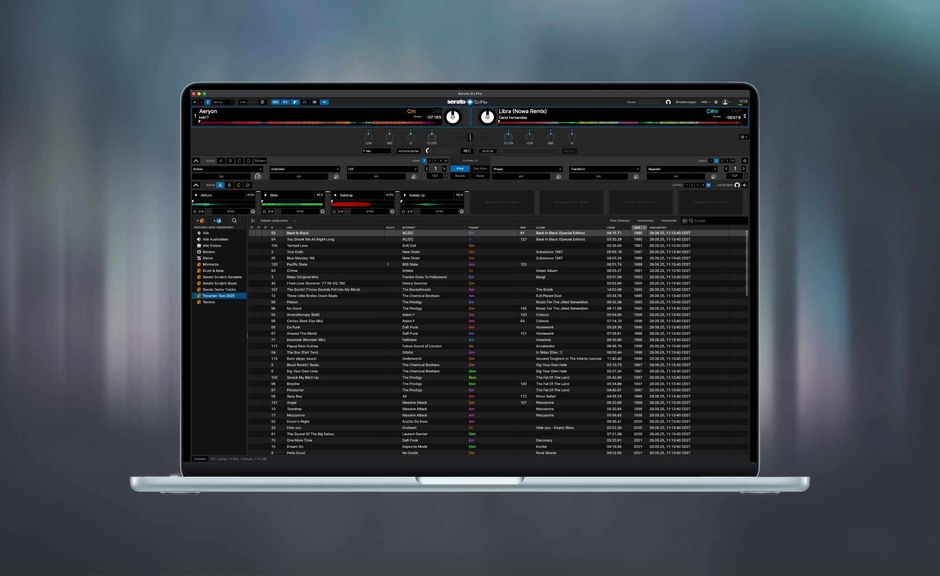Play the Airhorn sampler slot
Screen dimensions: 940x576
[x=196, y=195]
